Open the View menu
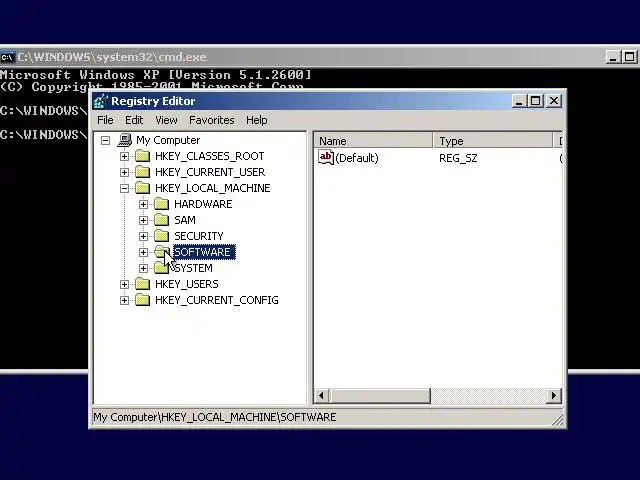The width and height of the screenshot is (640, 480). pyautogui.click(x=166, y=120)
